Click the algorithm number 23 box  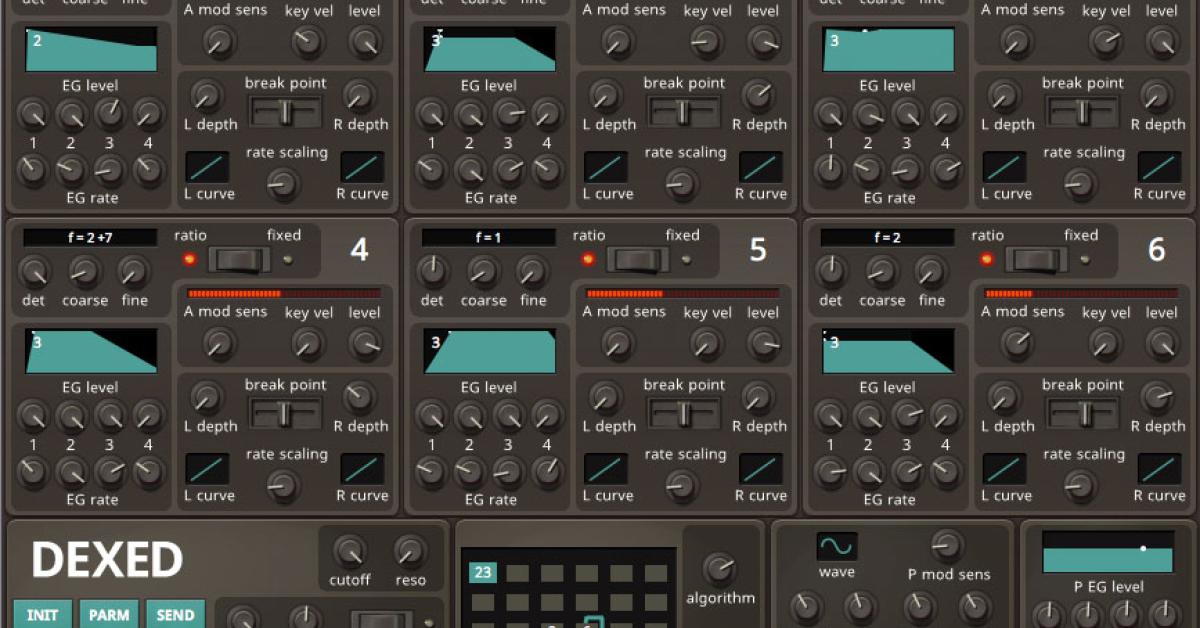483,573
